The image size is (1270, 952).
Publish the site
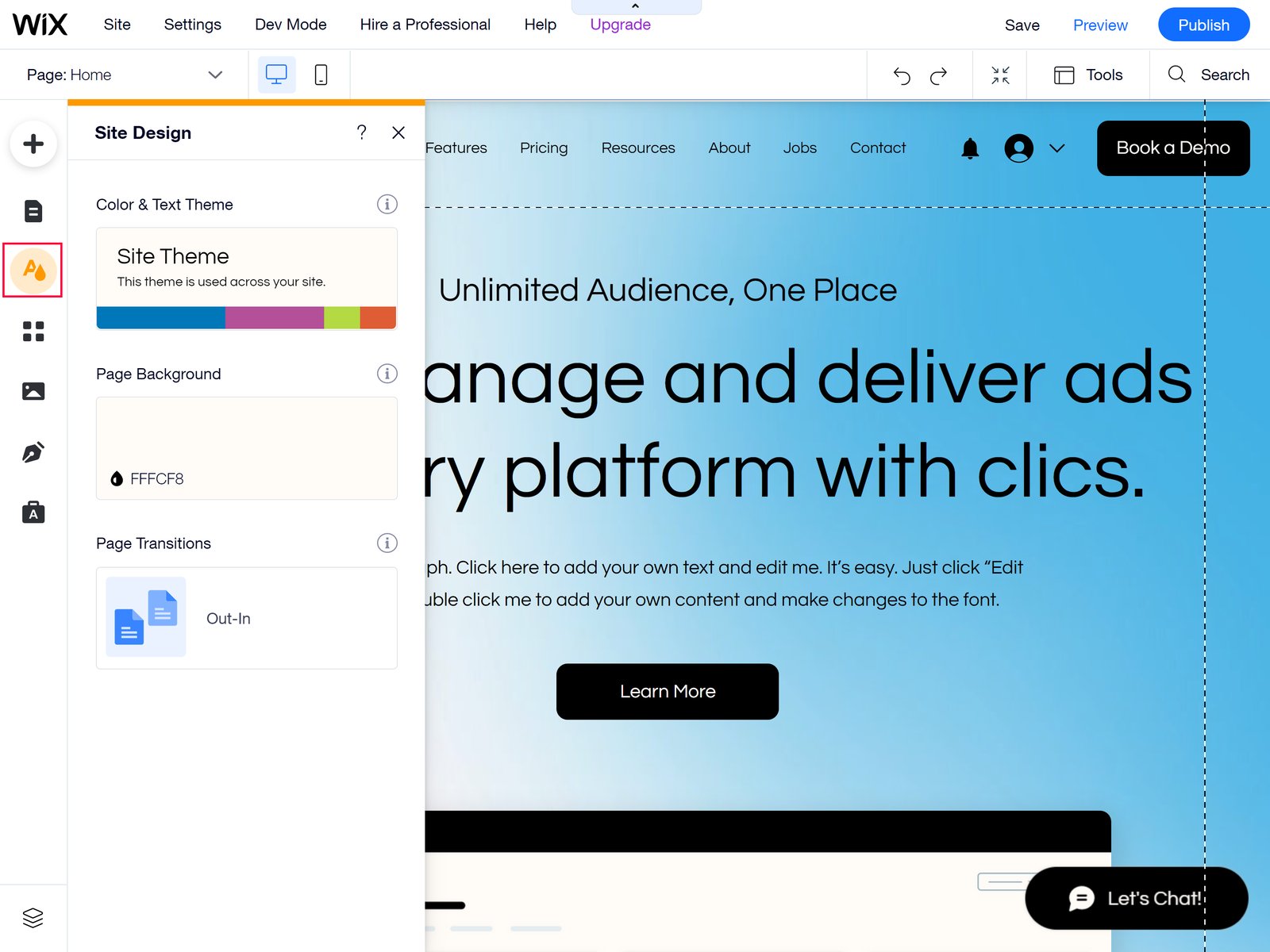tap(1203, 25)
